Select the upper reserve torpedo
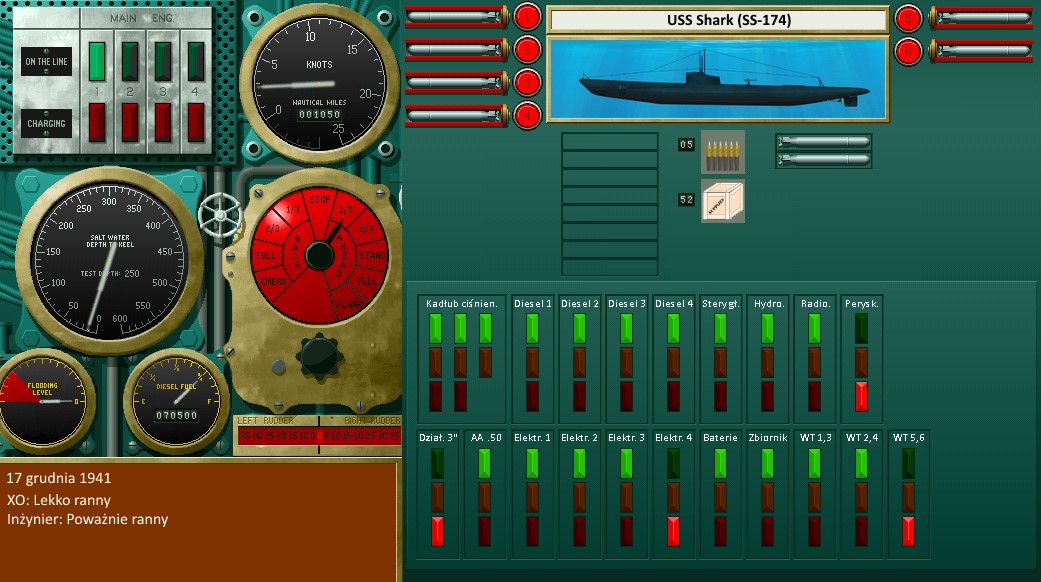Viewport: 1041px width, 582px height. point(823,142)
